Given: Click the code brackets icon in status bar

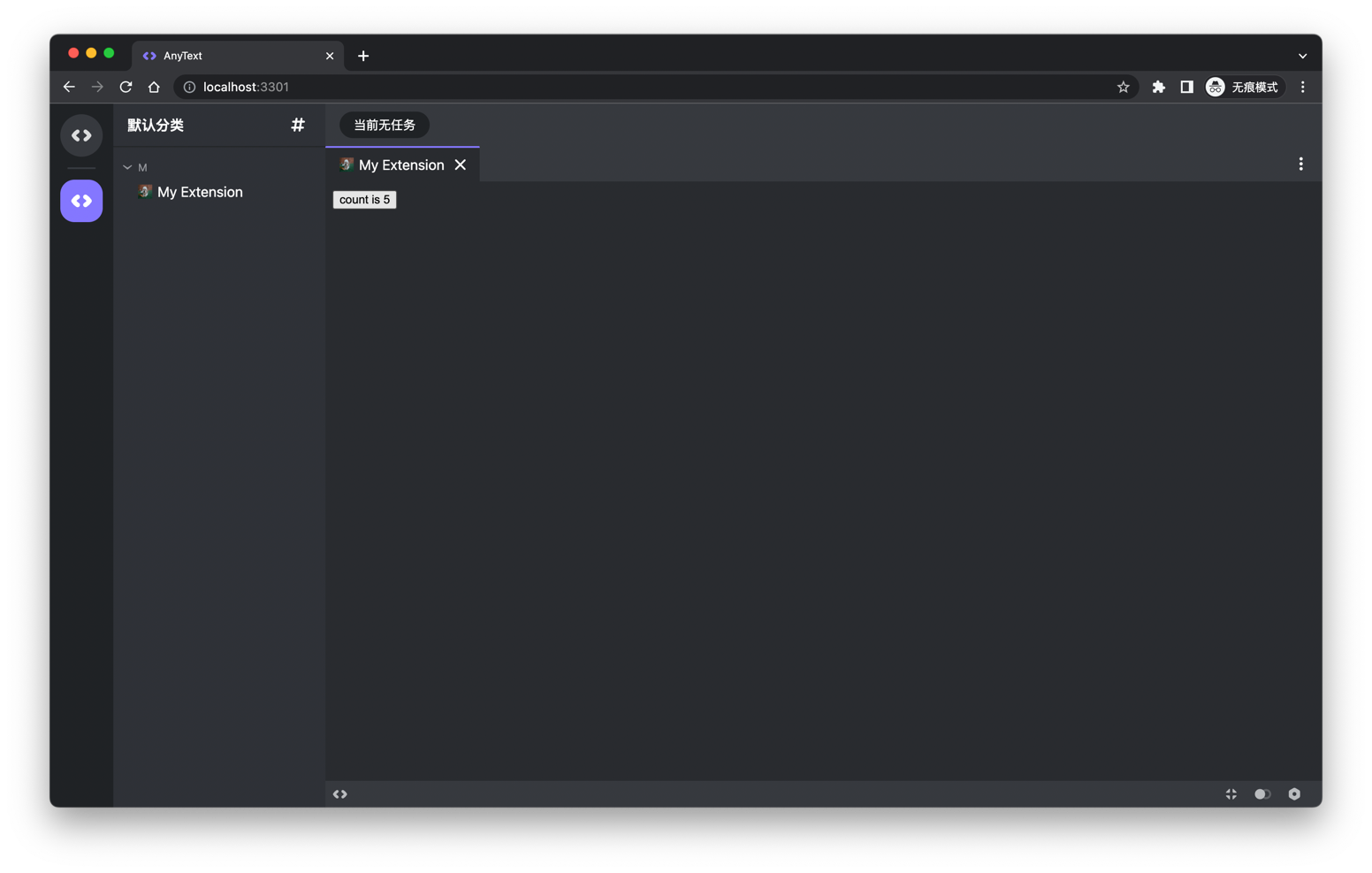Looking at the screenshot, I should tap(340, 794).
